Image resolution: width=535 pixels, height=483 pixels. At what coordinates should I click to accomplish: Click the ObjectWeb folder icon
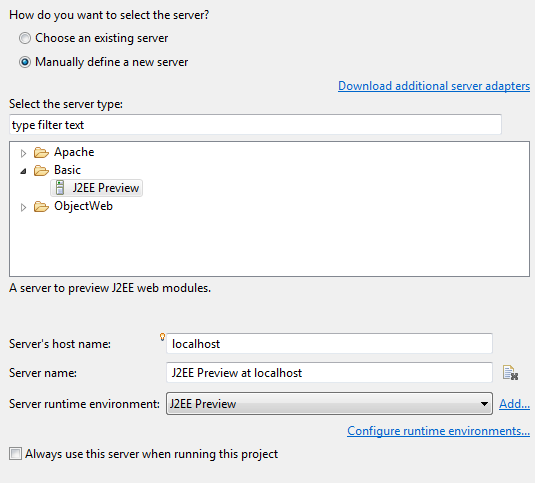41,206
